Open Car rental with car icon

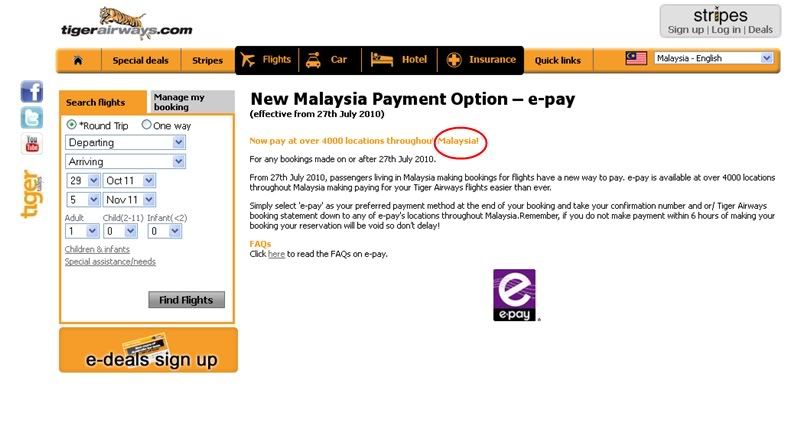(327, 60)
